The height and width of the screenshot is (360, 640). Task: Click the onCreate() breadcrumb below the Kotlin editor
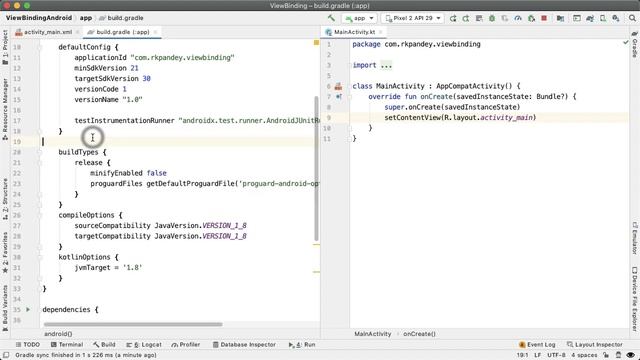pos(419,334)
